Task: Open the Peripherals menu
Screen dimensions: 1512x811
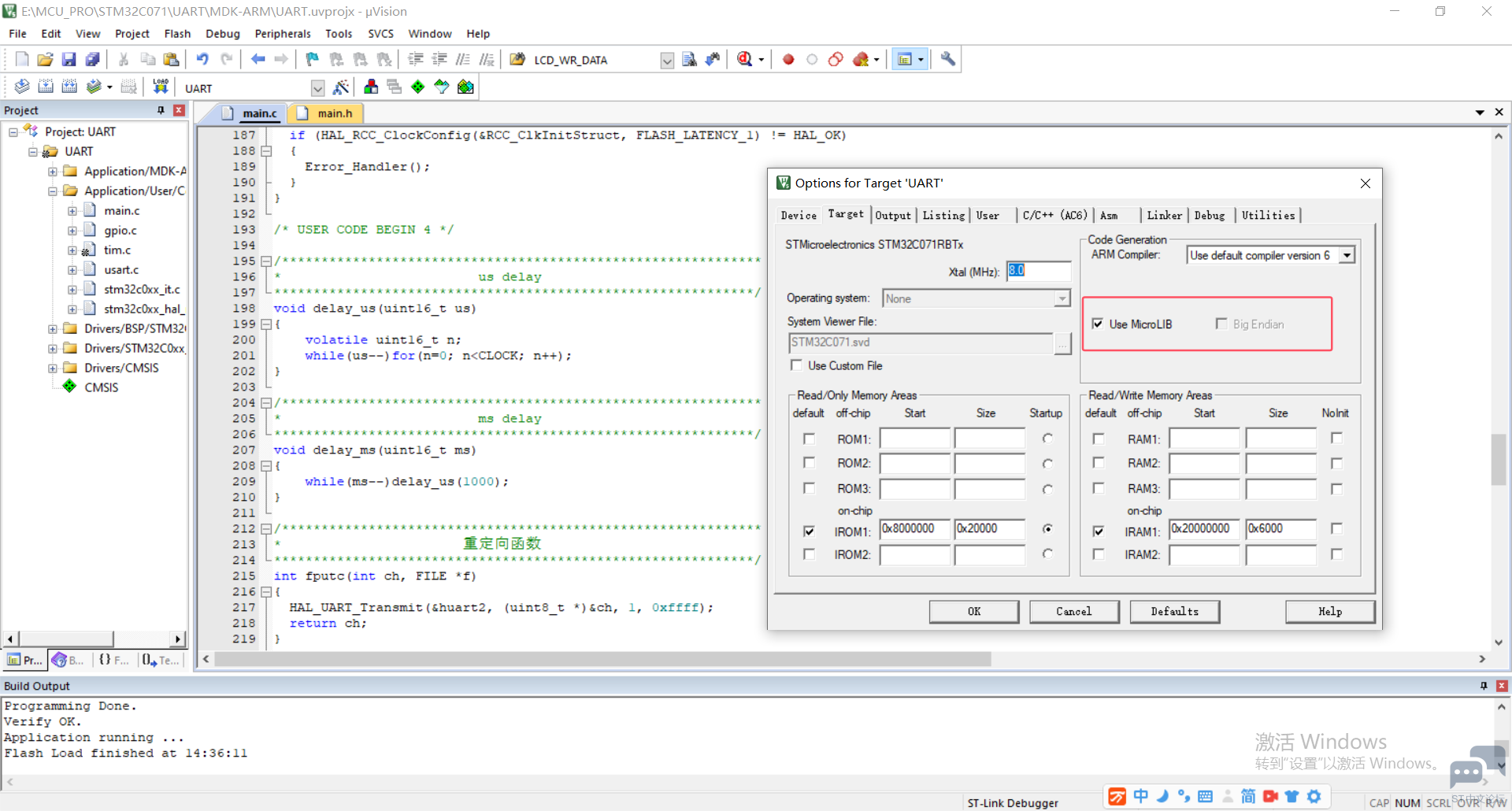Action: (283, 34)
